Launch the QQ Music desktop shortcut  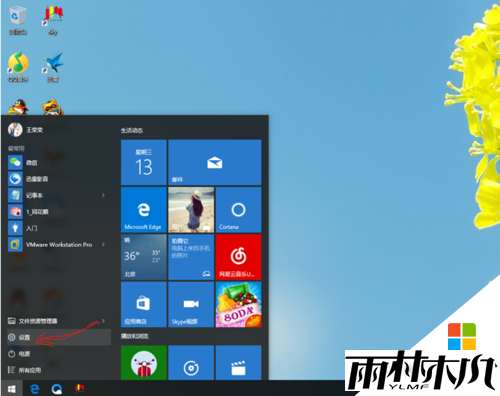(18, 67)
